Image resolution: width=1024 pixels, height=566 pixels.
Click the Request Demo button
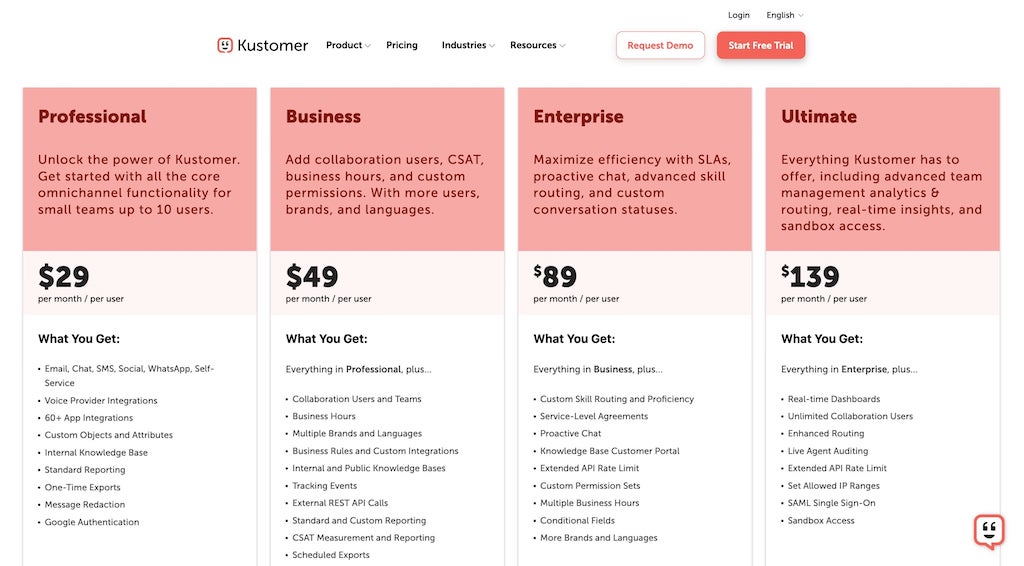tap(660, 45)
